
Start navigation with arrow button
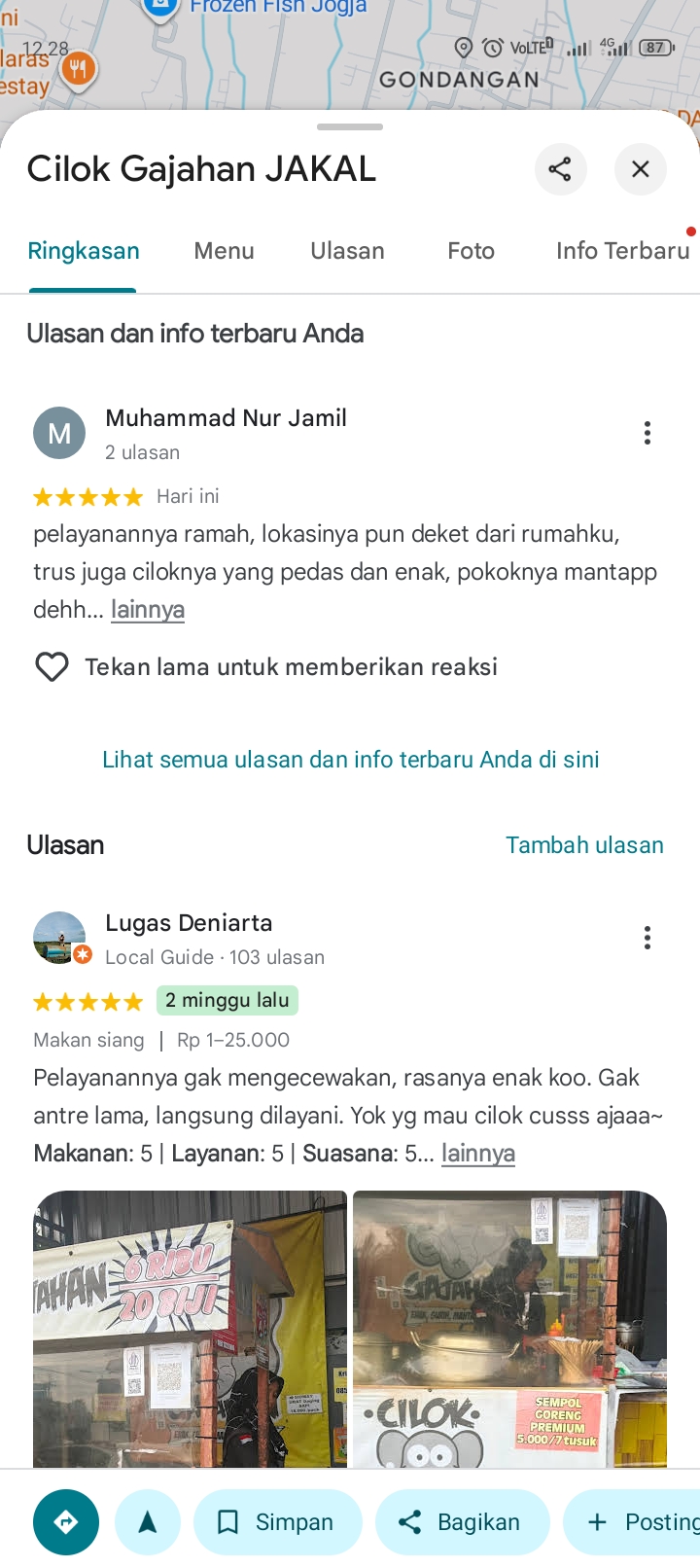click(x=148, y=1522)
